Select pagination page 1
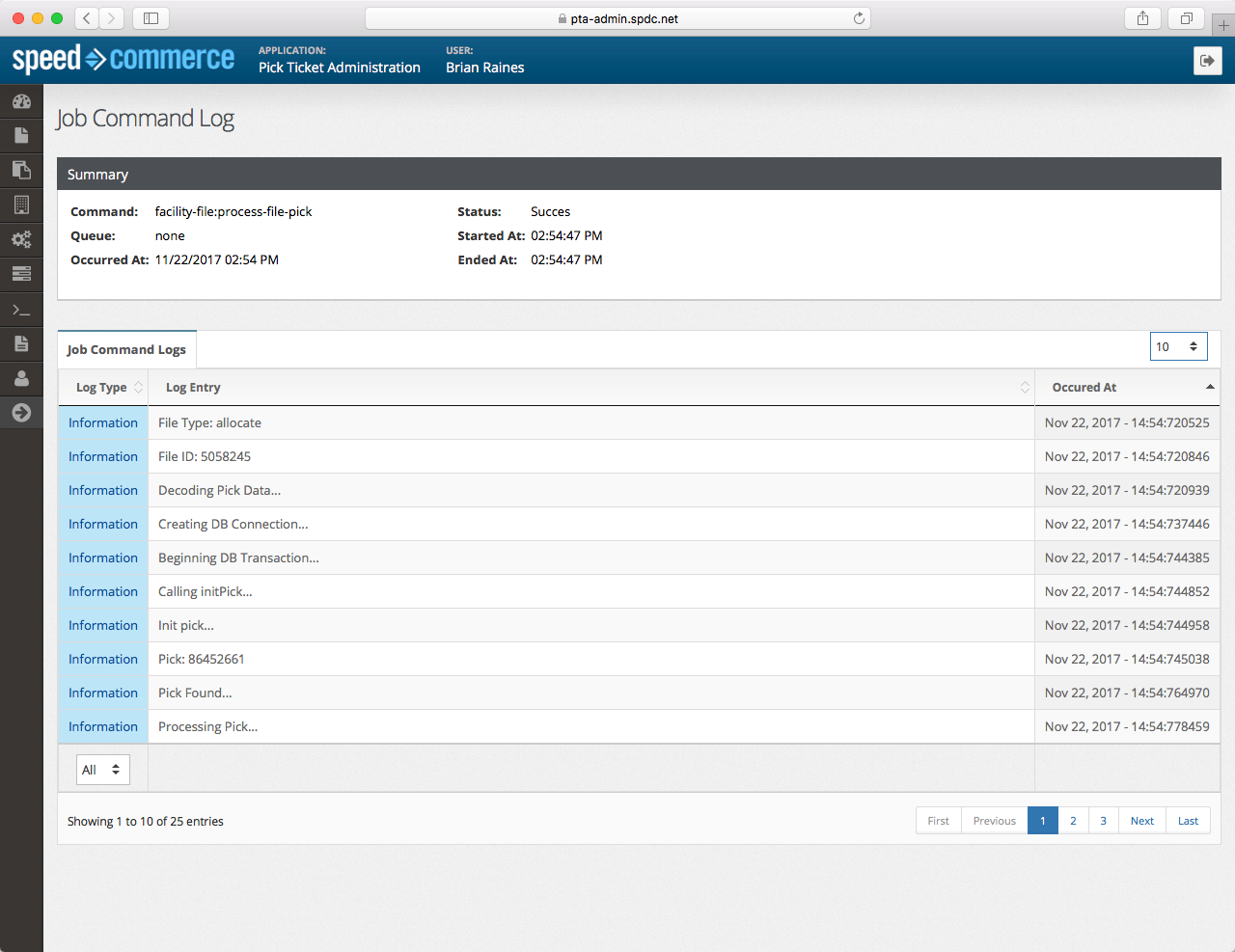The height and width of the screenshot is (952, 1235). [x=1042, y=821]
